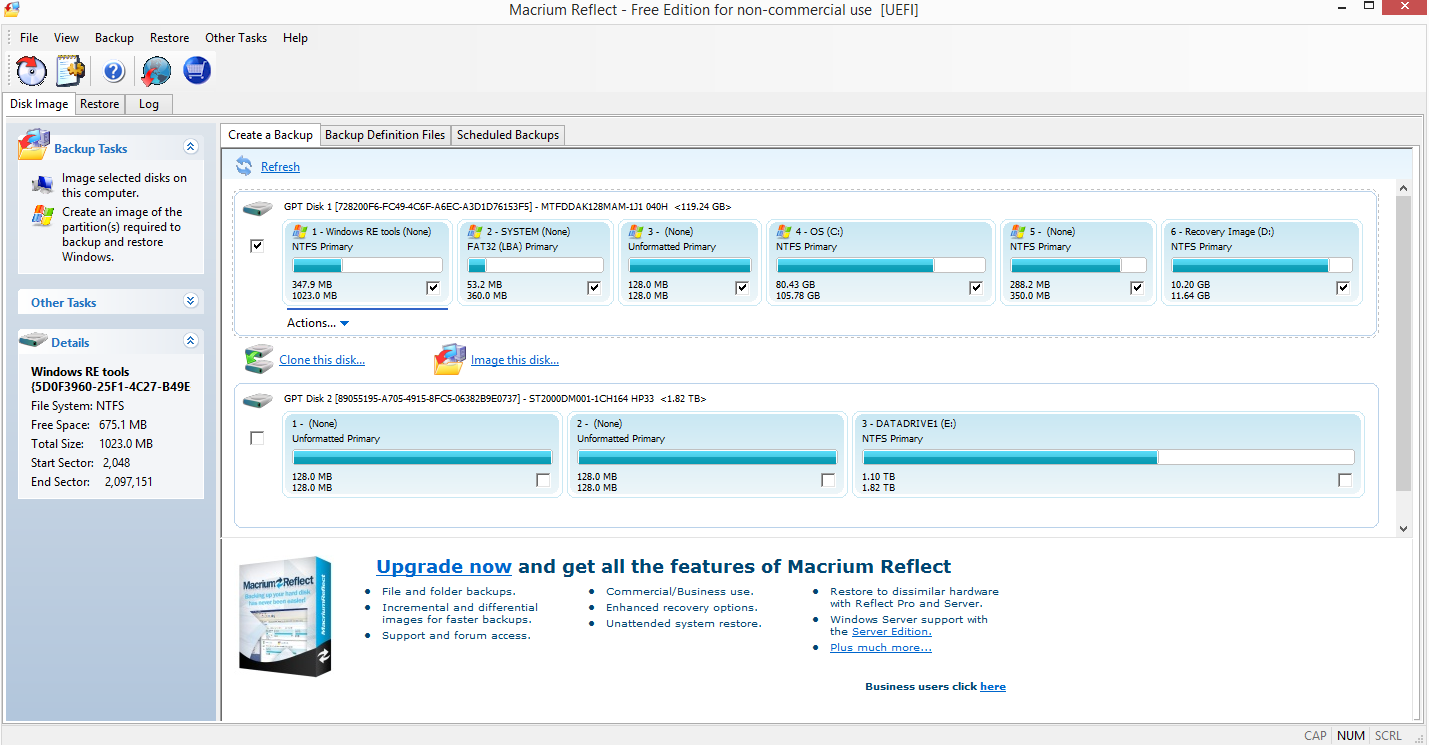Open the Help menu
Viewport: 1429px width, 745px height.
295,38
